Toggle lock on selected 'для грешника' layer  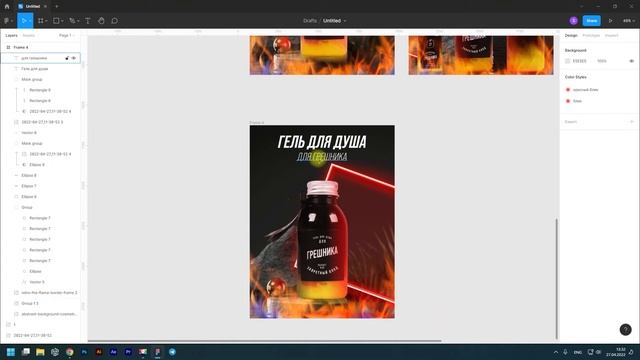pyautogui.click(x=67, y=58)
